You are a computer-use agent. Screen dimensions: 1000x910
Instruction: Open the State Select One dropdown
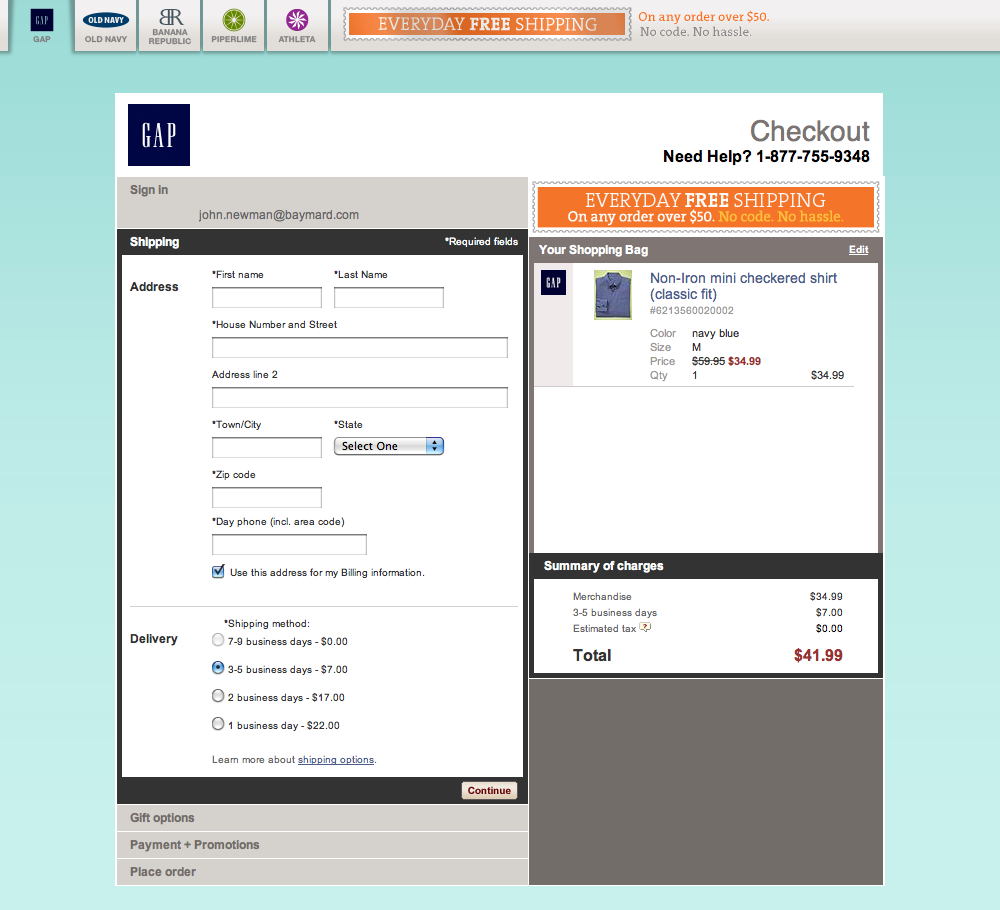388,445
